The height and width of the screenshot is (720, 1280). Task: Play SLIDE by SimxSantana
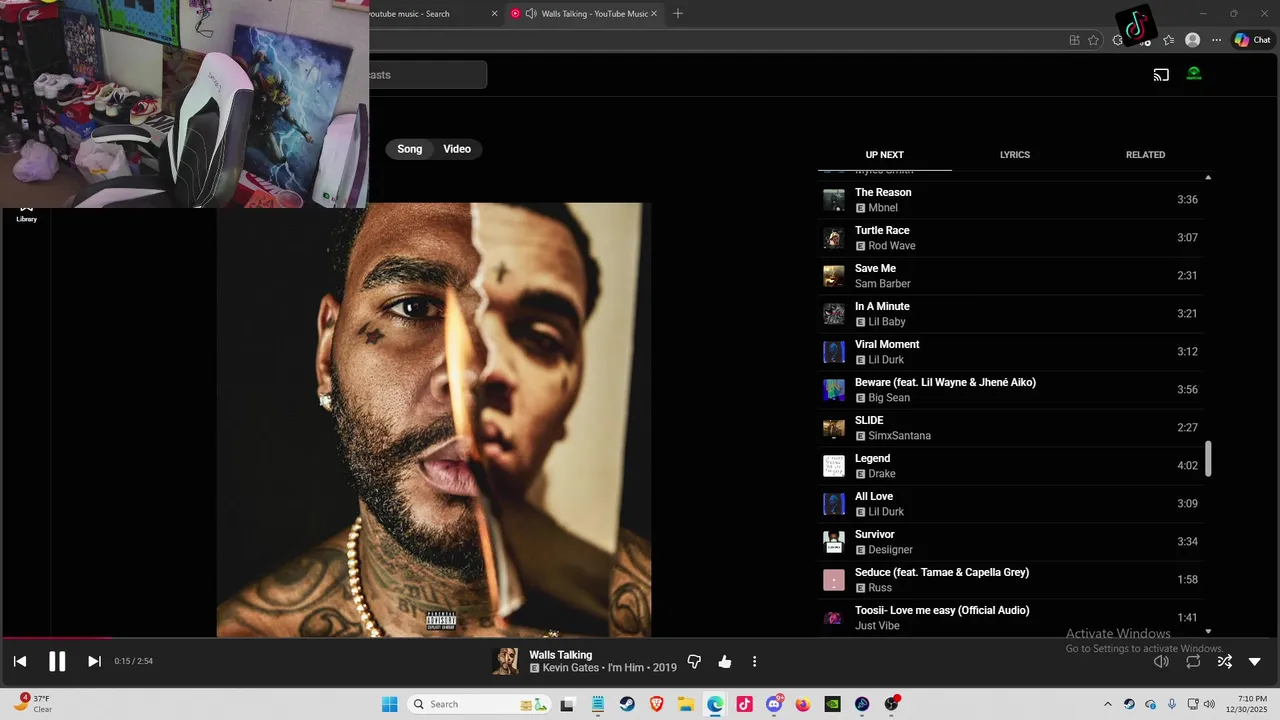(1013, 428)
